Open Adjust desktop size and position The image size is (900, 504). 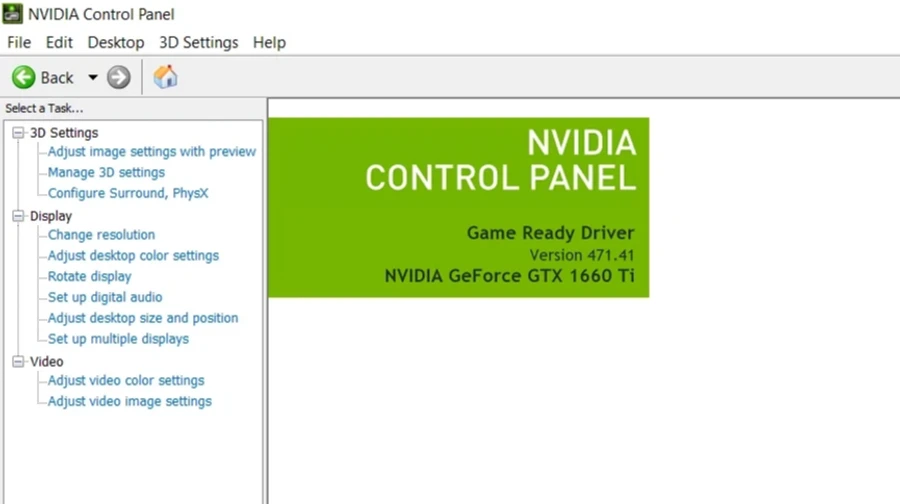pyautogui.click(x=143, y=318)
